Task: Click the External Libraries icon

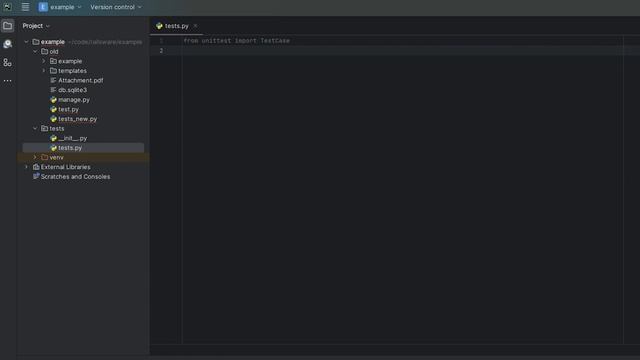Action: click(x=36, y=167)
